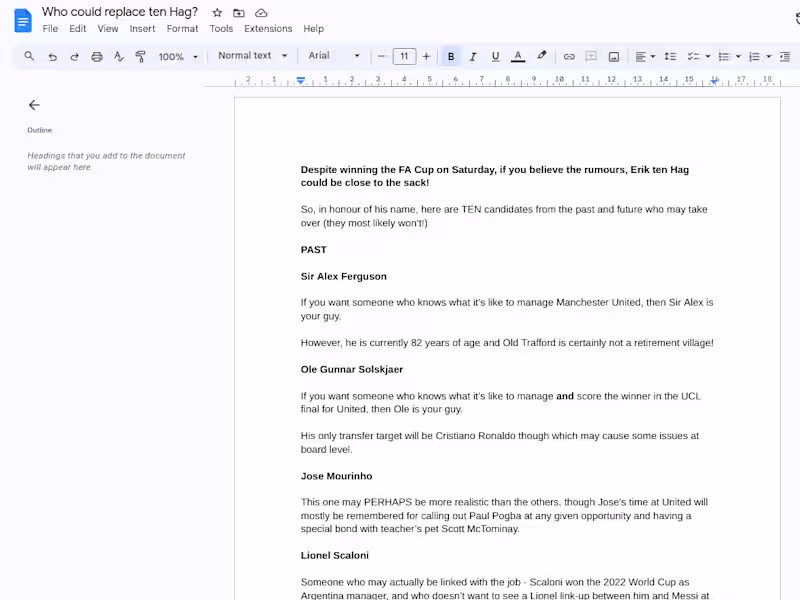Image resolution: width=800 pixels, height=600 pixels.
Task: Click the bold word 'and' in Solskjaer paragraph
Action: (565, 396)
